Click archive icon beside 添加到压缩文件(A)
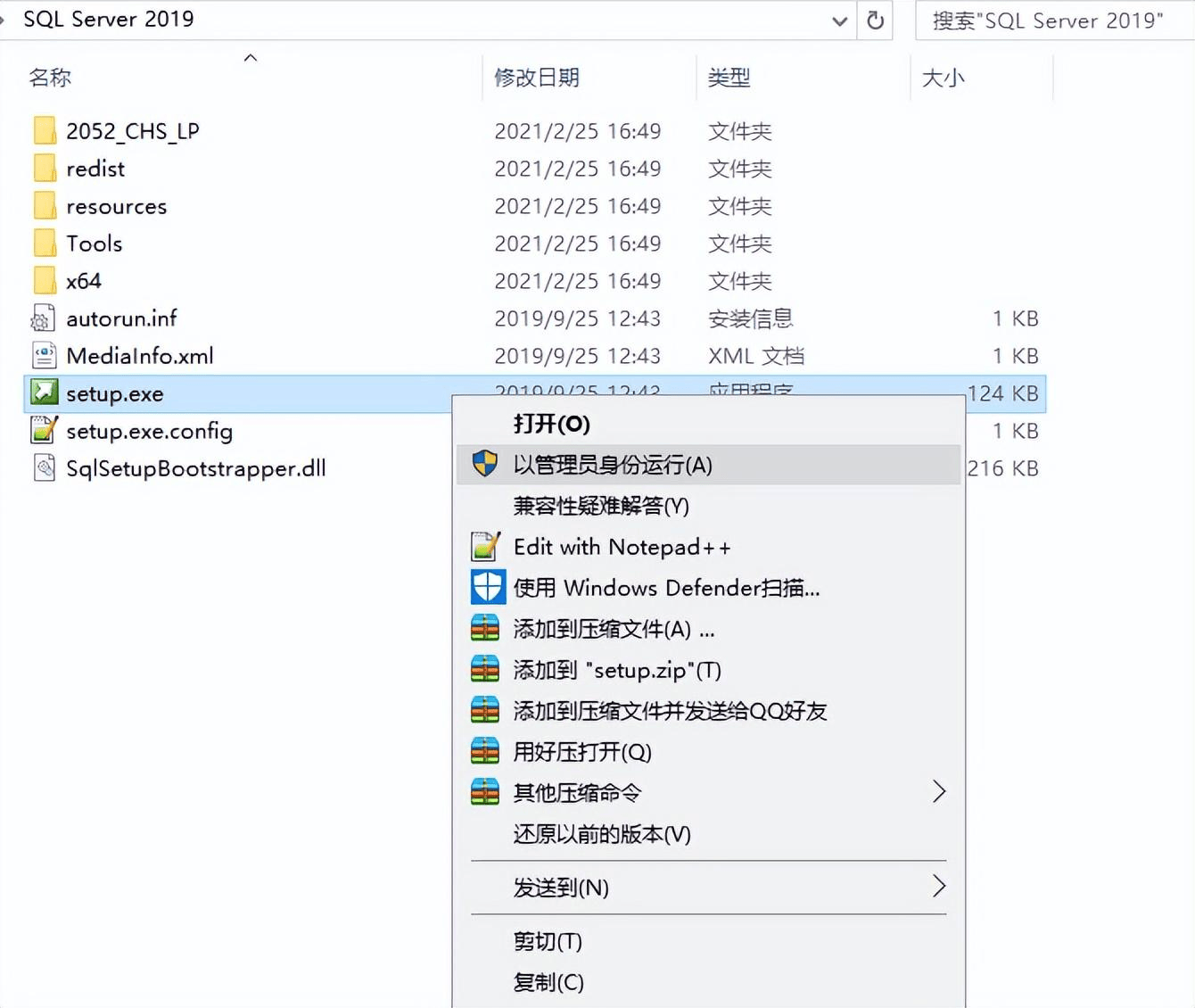The height and width of the screenshot is (1008, 1195). click(485, 628)
